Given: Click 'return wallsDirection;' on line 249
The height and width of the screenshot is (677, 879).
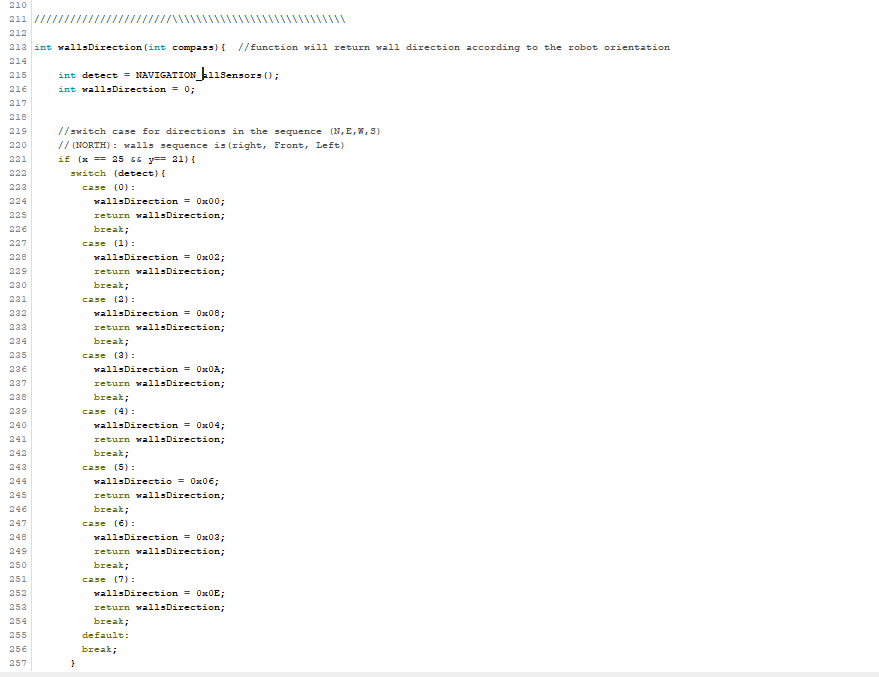Looking at the screenshot, I should pos(159,552).
